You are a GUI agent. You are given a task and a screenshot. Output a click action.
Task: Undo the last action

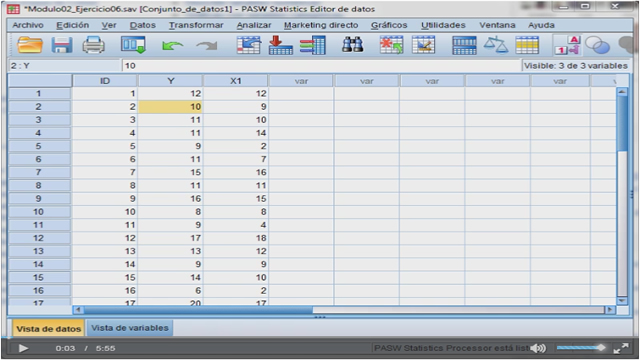point(172,45)
